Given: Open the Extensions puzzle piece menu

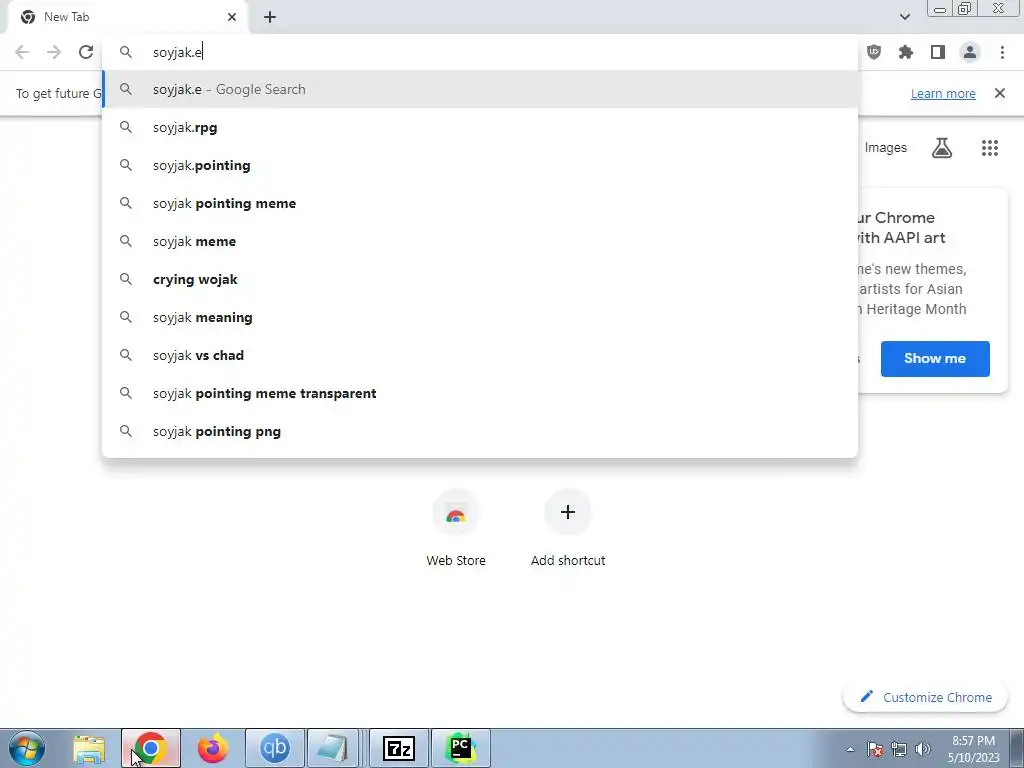Looking at the screenshot, I should (906, 52).
